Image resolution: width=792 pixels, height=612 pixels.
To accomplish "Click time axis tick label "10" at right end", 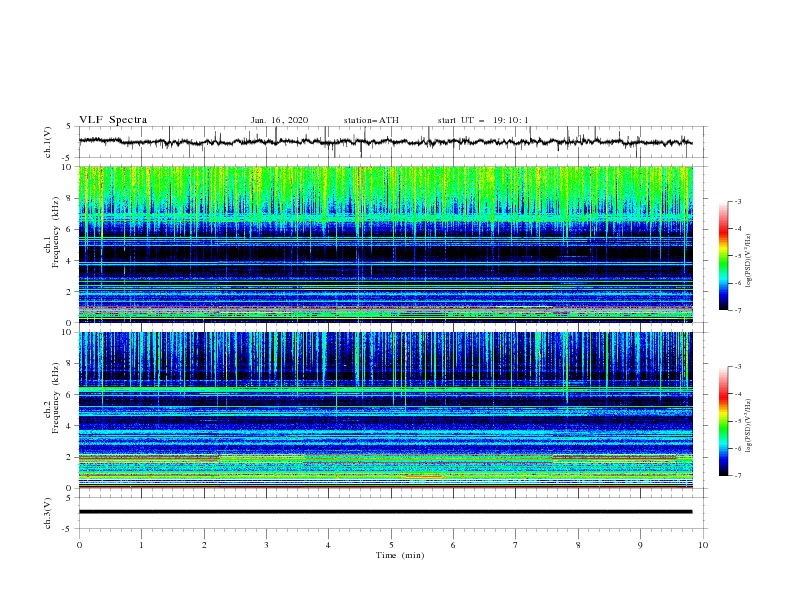I will pos(703,545).
